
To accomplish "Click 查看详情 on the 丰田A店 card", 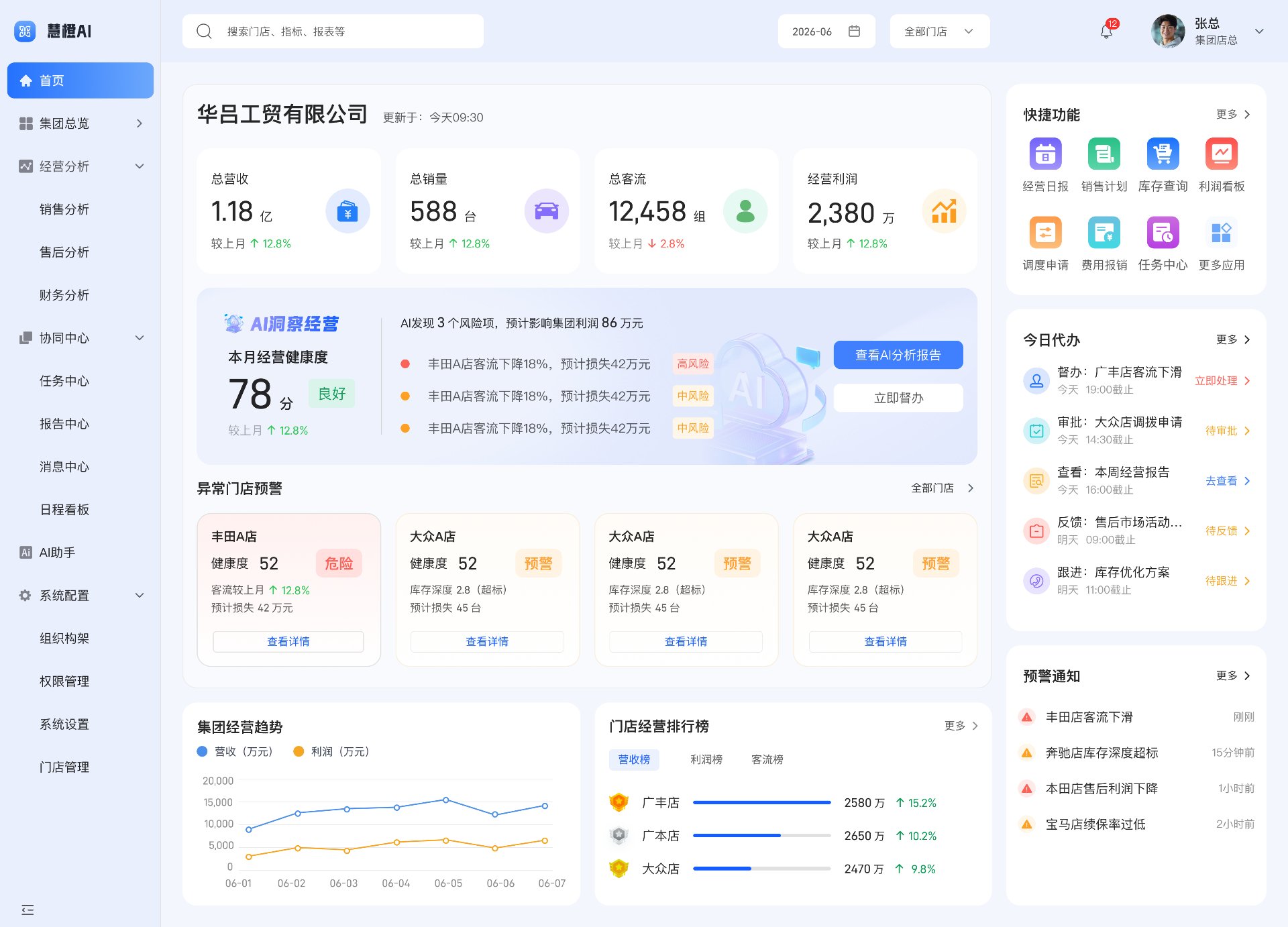I will pyautogui.click(x=288, y=641).
